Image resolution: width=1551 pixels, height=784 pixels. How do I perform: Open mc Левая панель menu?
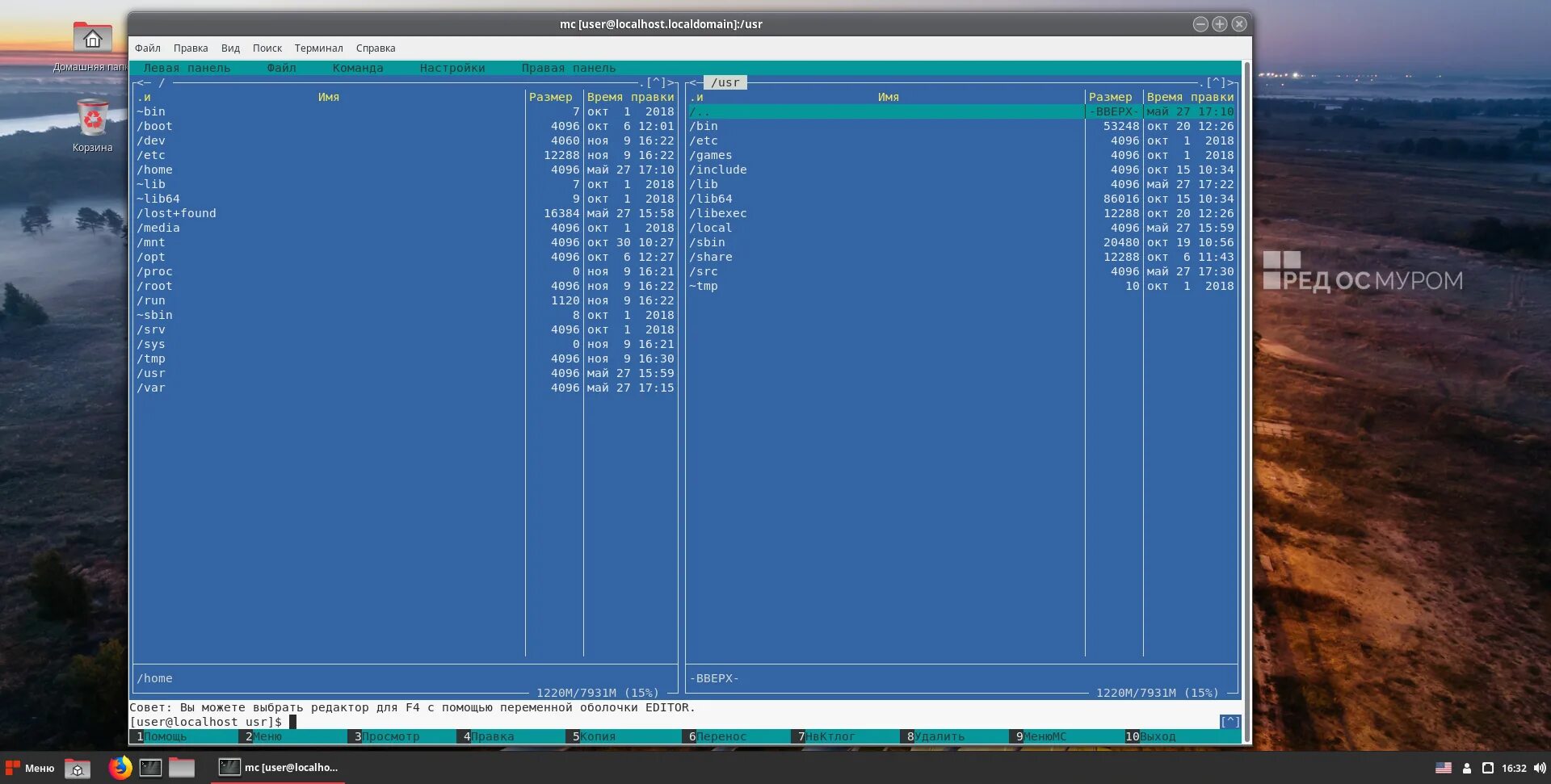[187, 68]
